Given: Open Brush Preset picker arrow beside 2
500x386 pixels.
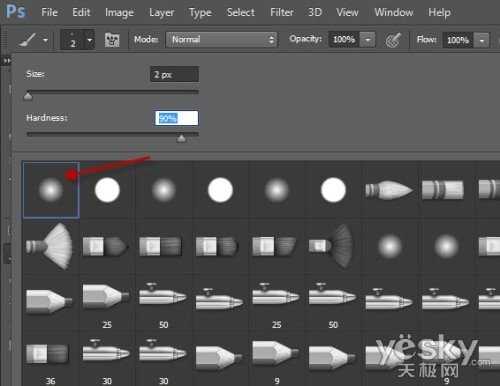Looking at the screenshot, I should point(89,40).
